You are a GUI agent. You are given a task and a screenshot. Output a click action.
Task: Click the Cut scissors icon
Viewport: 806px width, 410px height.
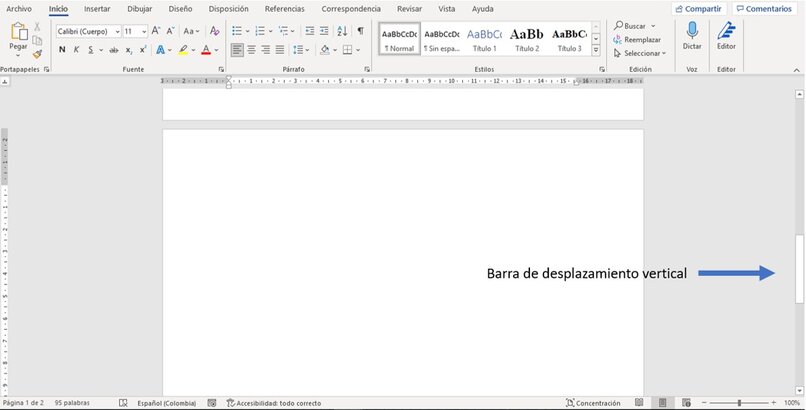(37, 27)
